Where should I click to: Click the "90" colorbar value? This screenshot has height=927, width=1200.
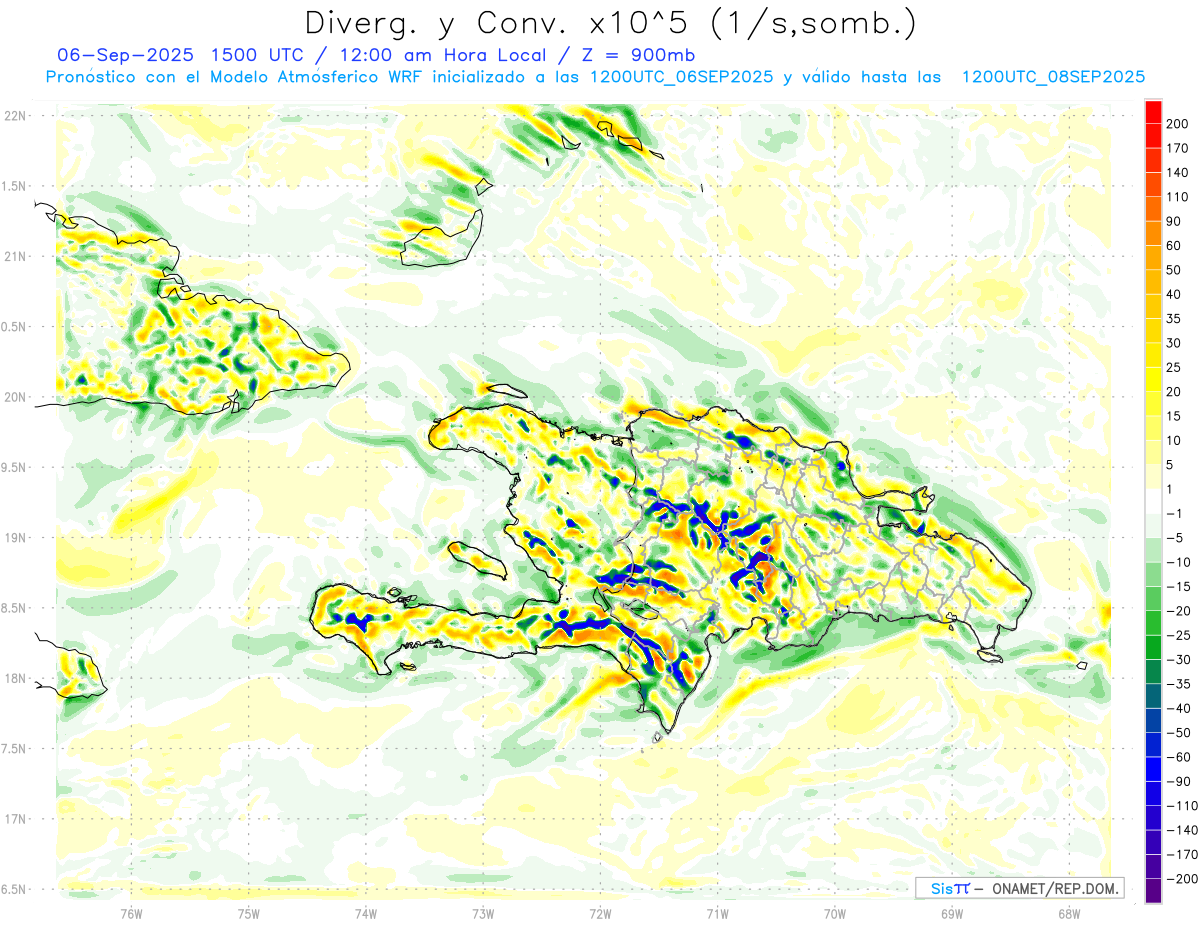[x=1175, y=222]
